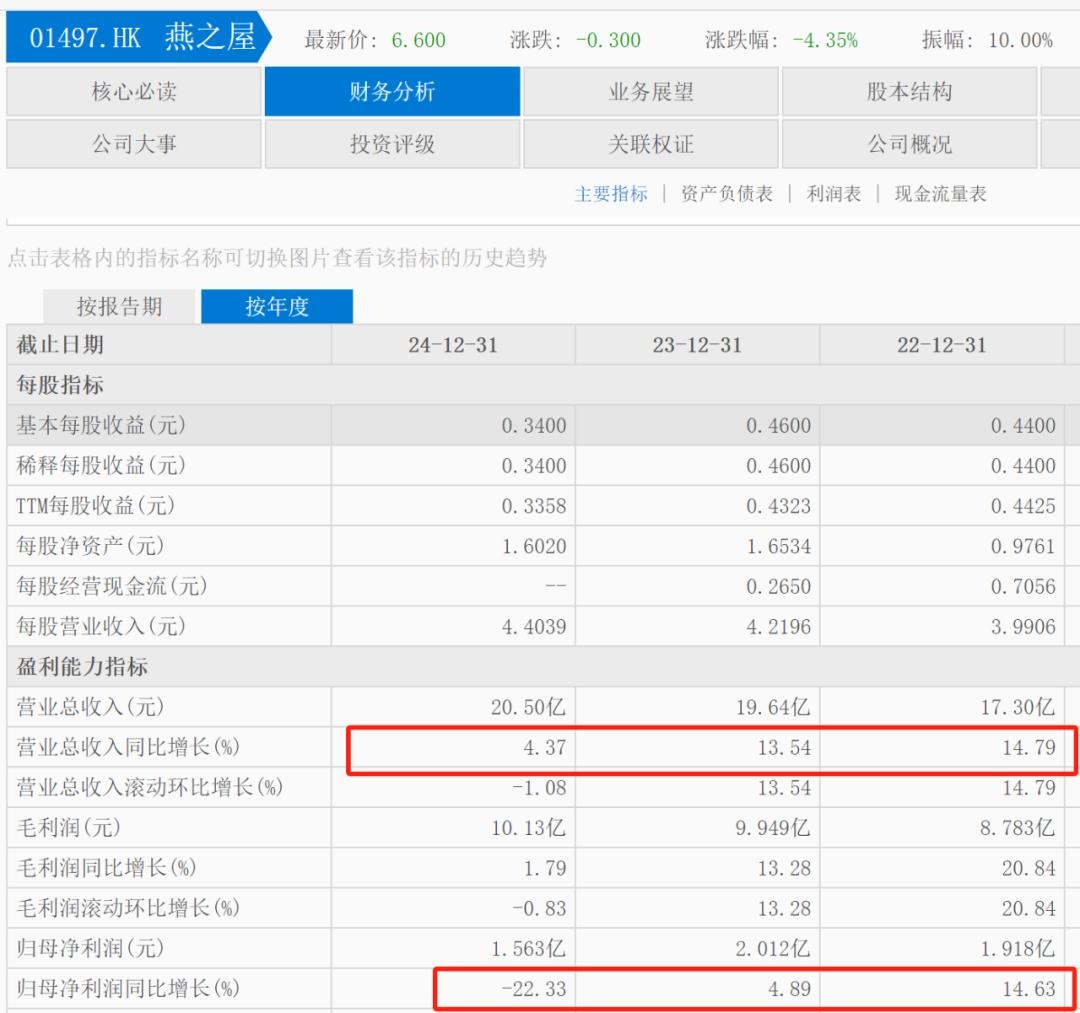Switch to the 业务展望 tab
The image size is (1080, 1013).
(x=651, y=92)
